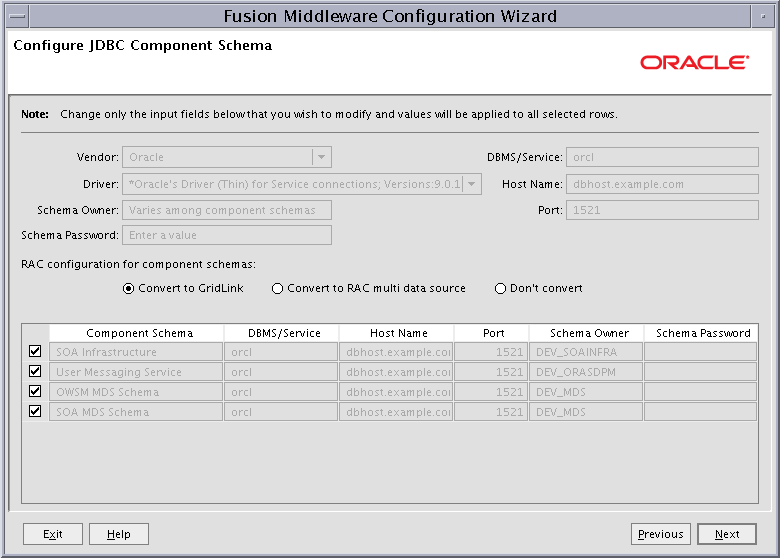Click host name cell in SOA MDS row

pos(396,411)
